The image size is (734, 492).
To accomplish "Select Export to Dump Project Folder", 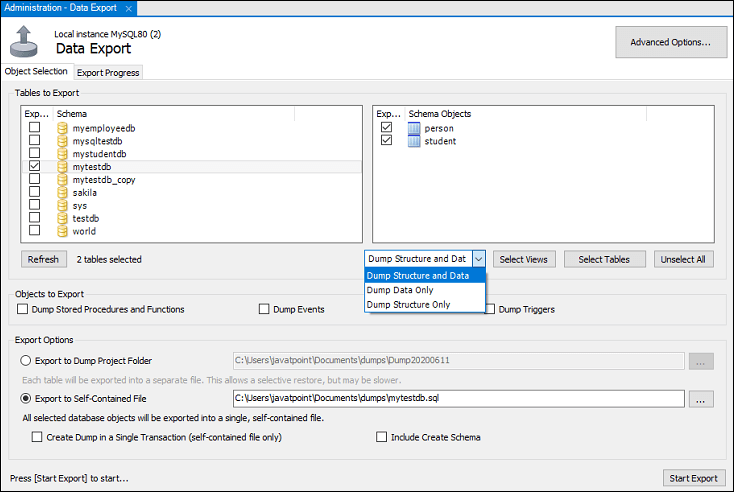I will [x=26, y=360].
